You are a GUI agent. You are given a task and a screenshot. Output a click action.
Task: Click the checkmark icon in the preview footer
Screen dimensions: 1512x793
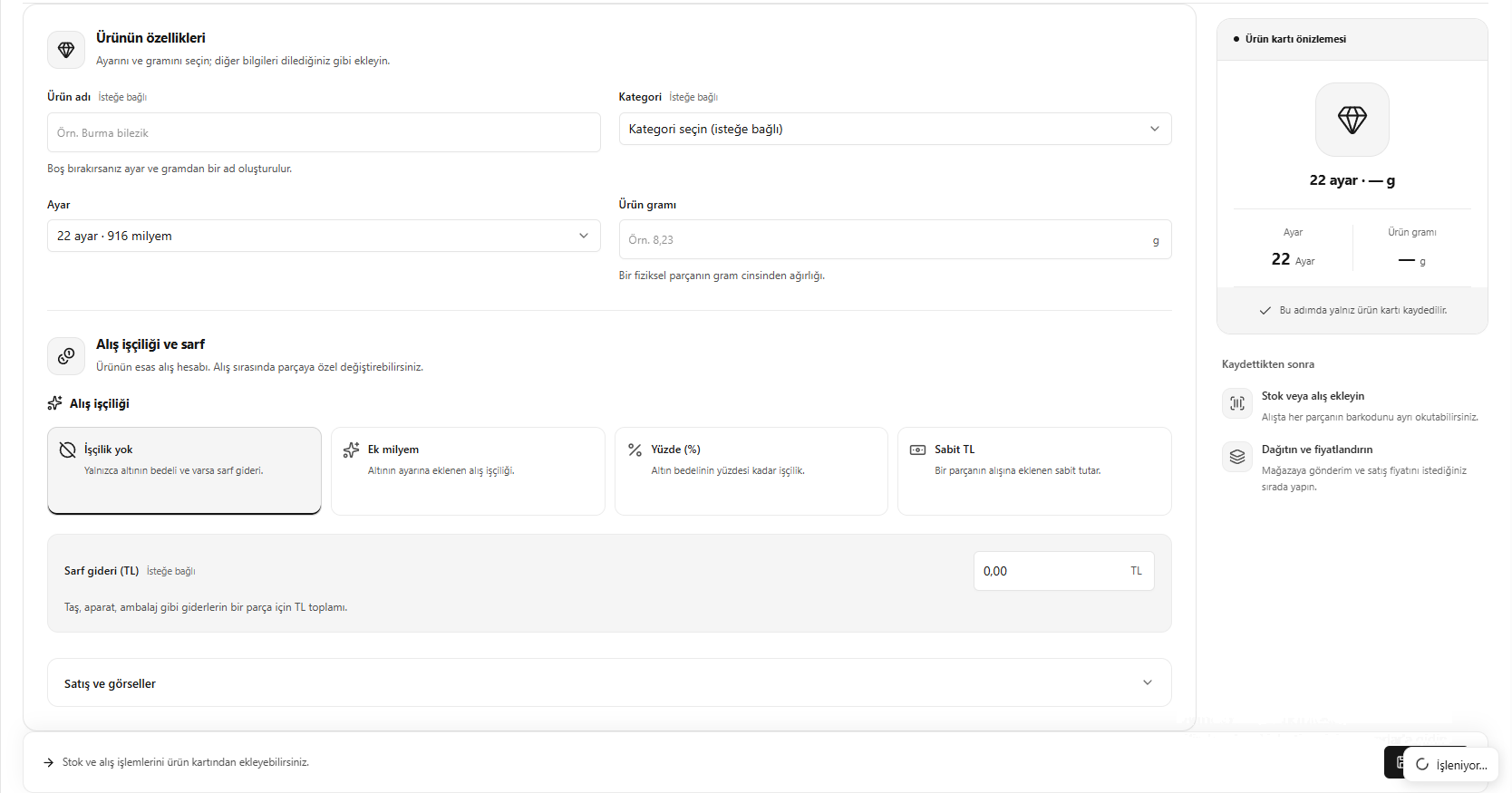coord(1265,311)
